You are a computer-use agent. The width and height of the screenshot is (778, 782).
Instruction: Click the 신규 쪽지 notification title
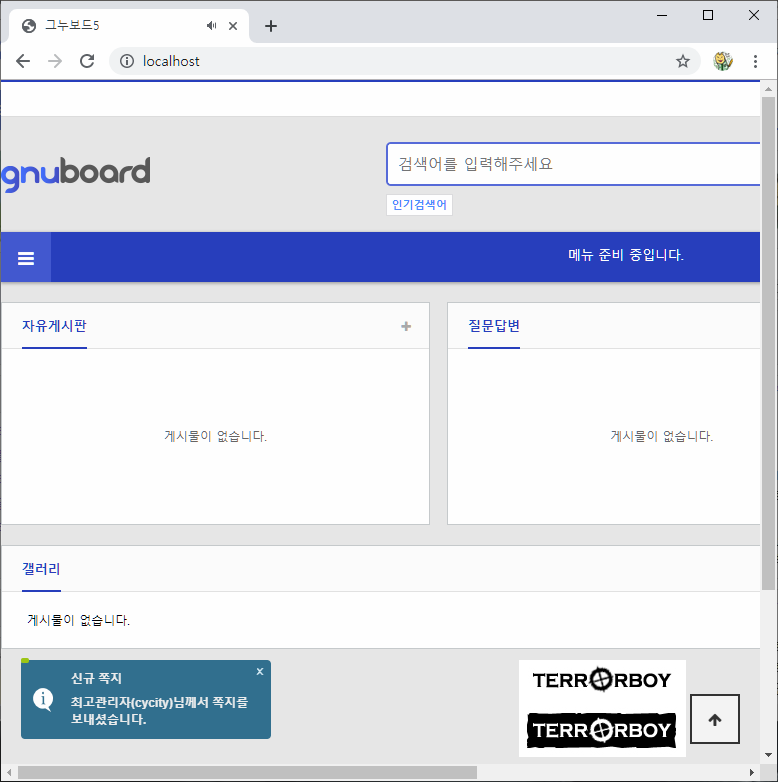96,678
